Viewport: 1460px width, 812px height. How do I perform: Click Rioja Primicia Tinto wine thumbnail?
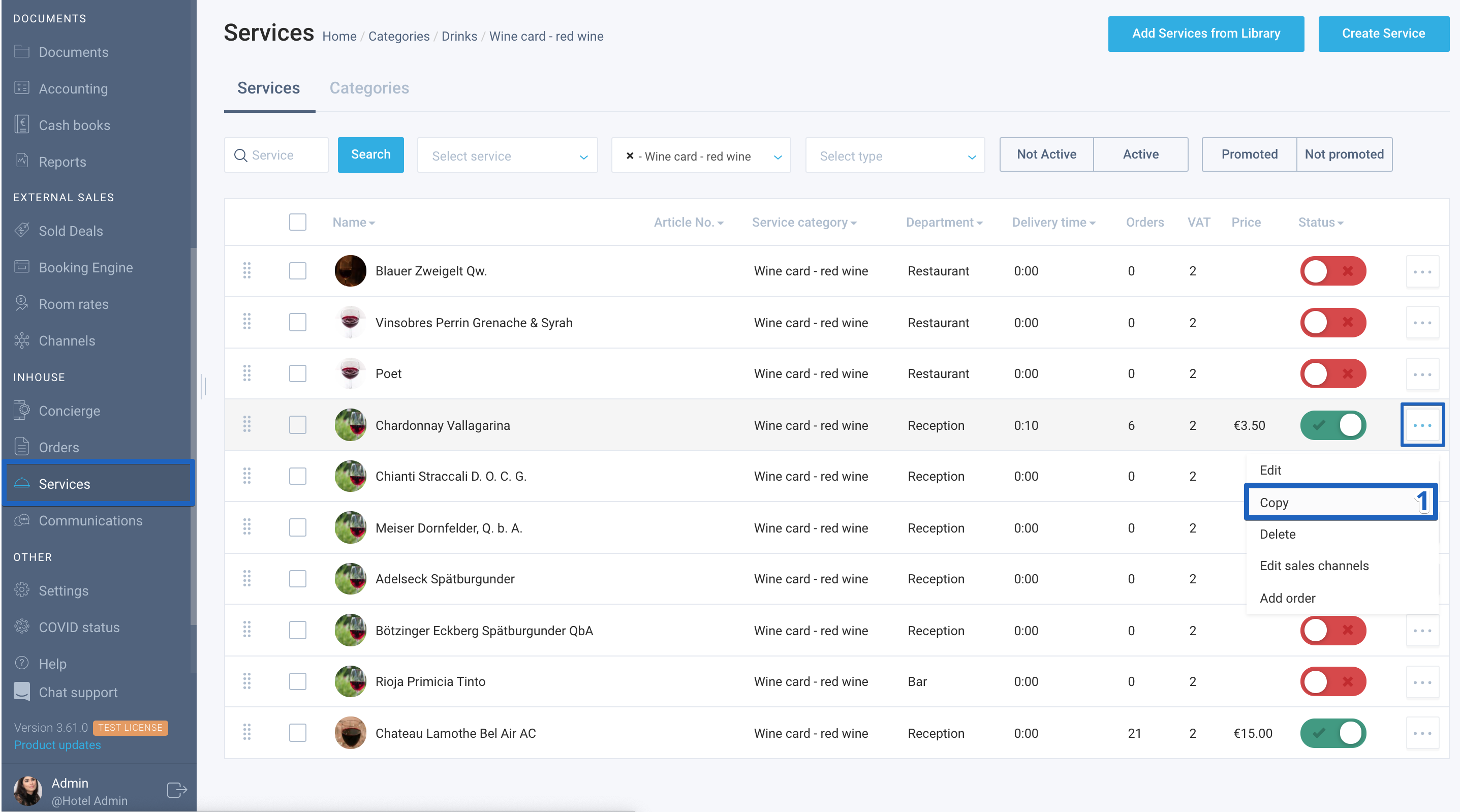click(x=350, y=682)
